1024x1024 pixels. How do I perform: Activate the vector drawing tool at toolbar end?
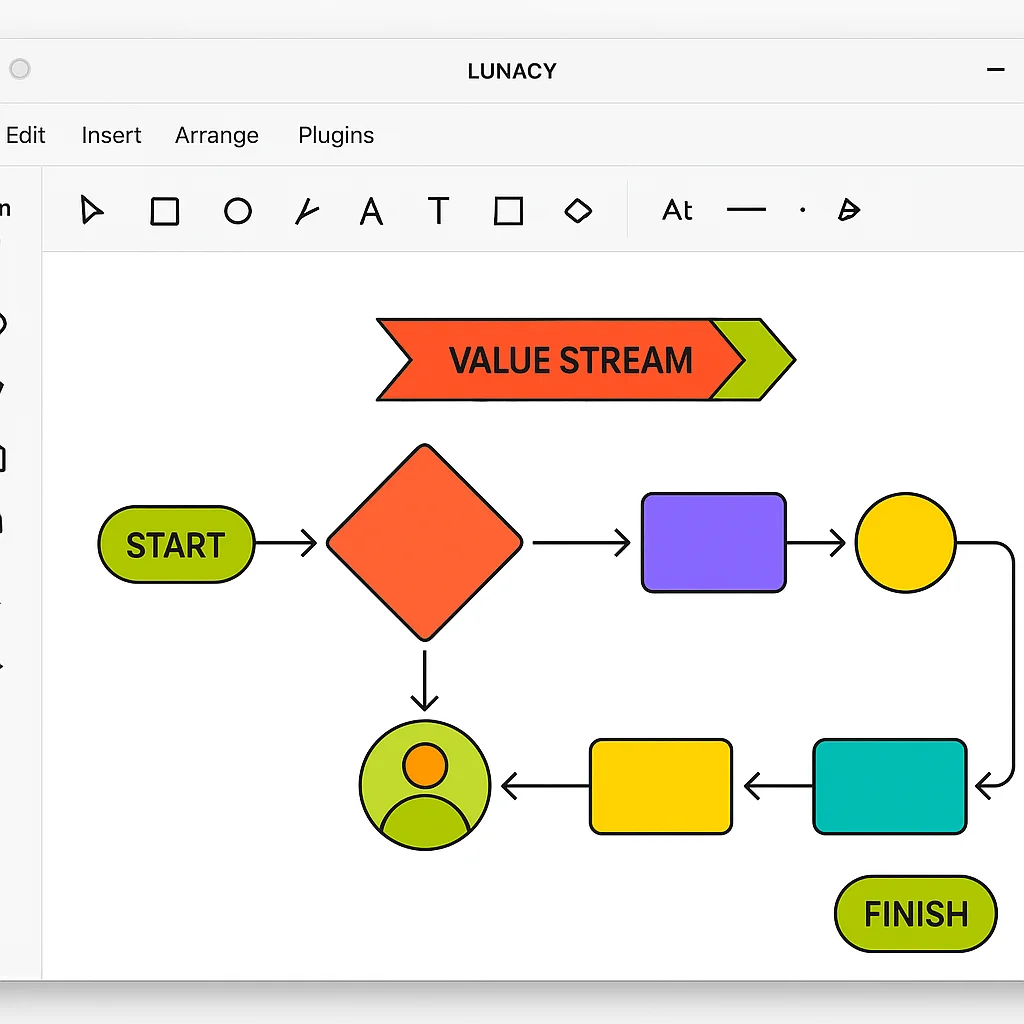click(x=849, y=211)
